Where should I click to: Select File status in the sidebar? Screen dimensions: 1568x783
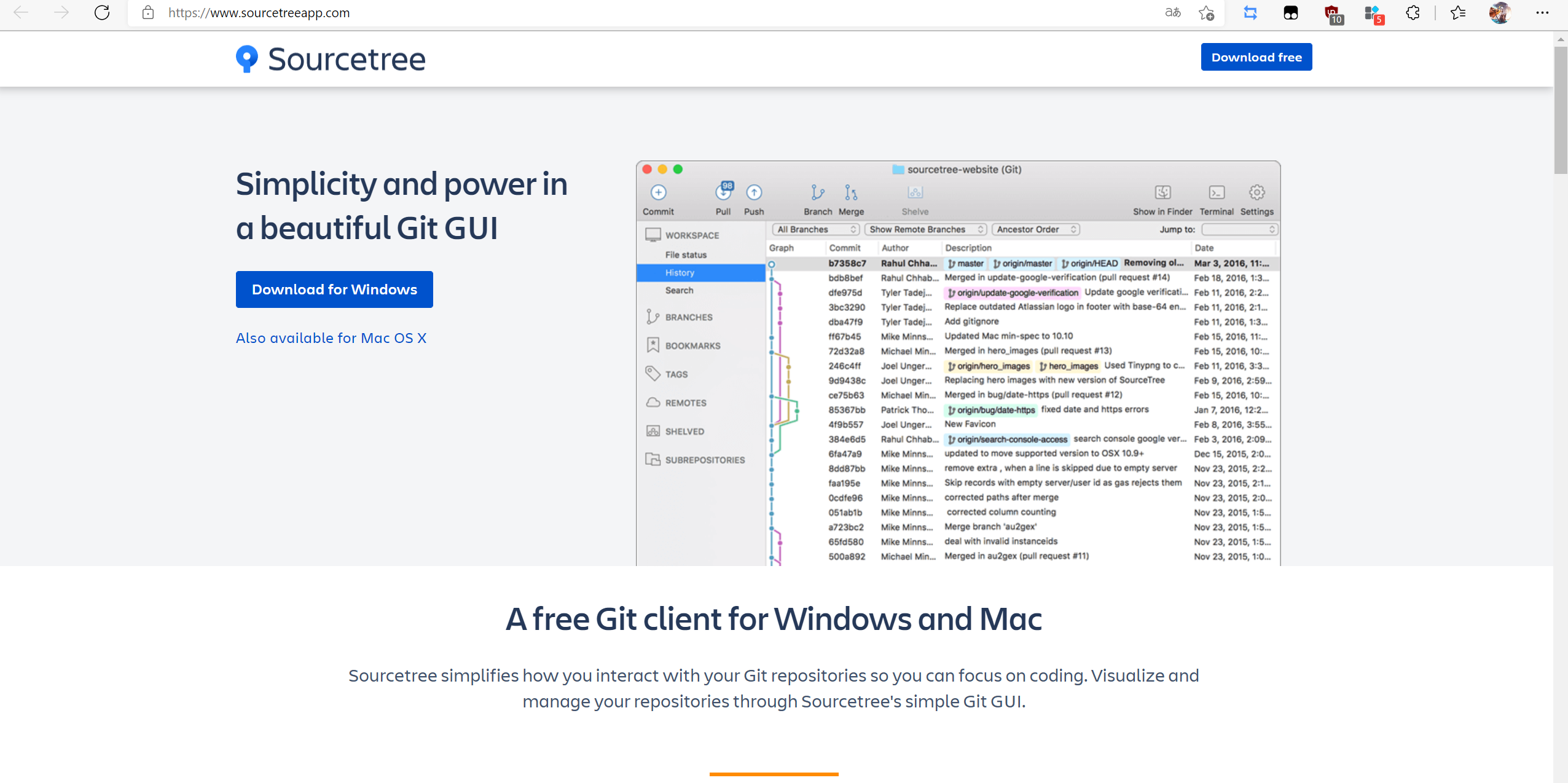(x=686, y=254)
